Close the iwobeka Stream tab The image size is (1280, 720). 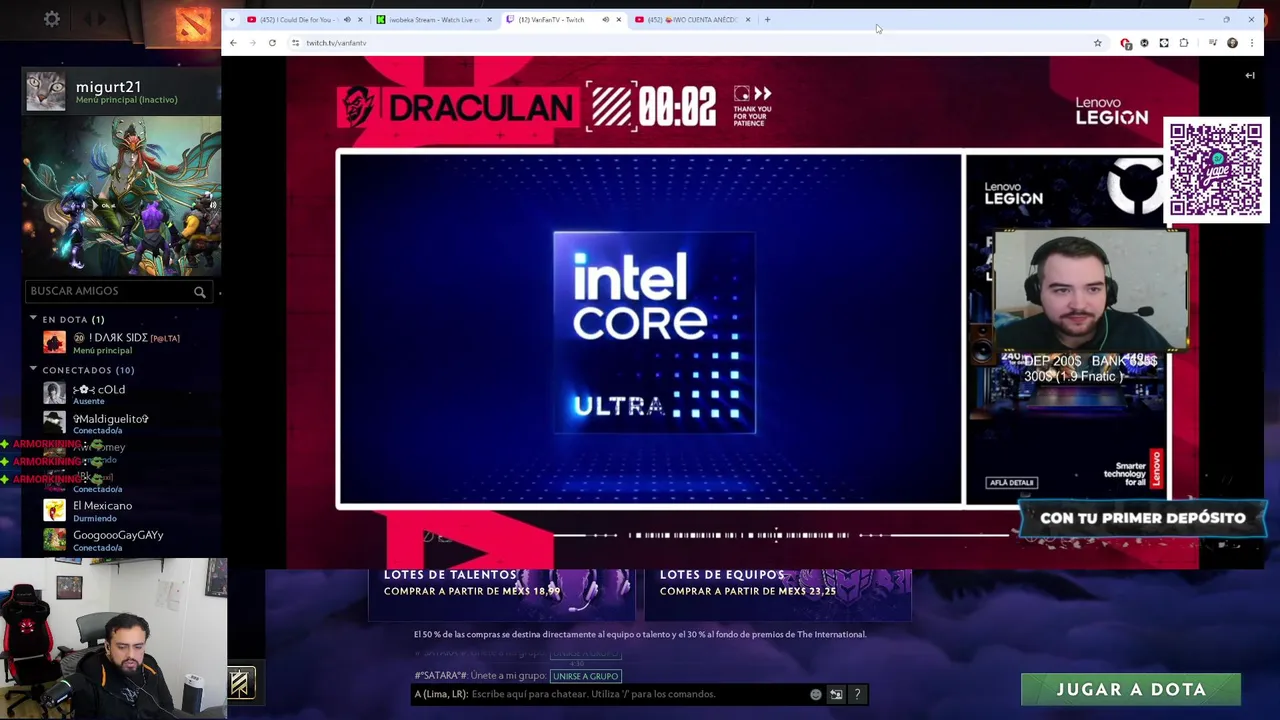[x=489, y=19]
